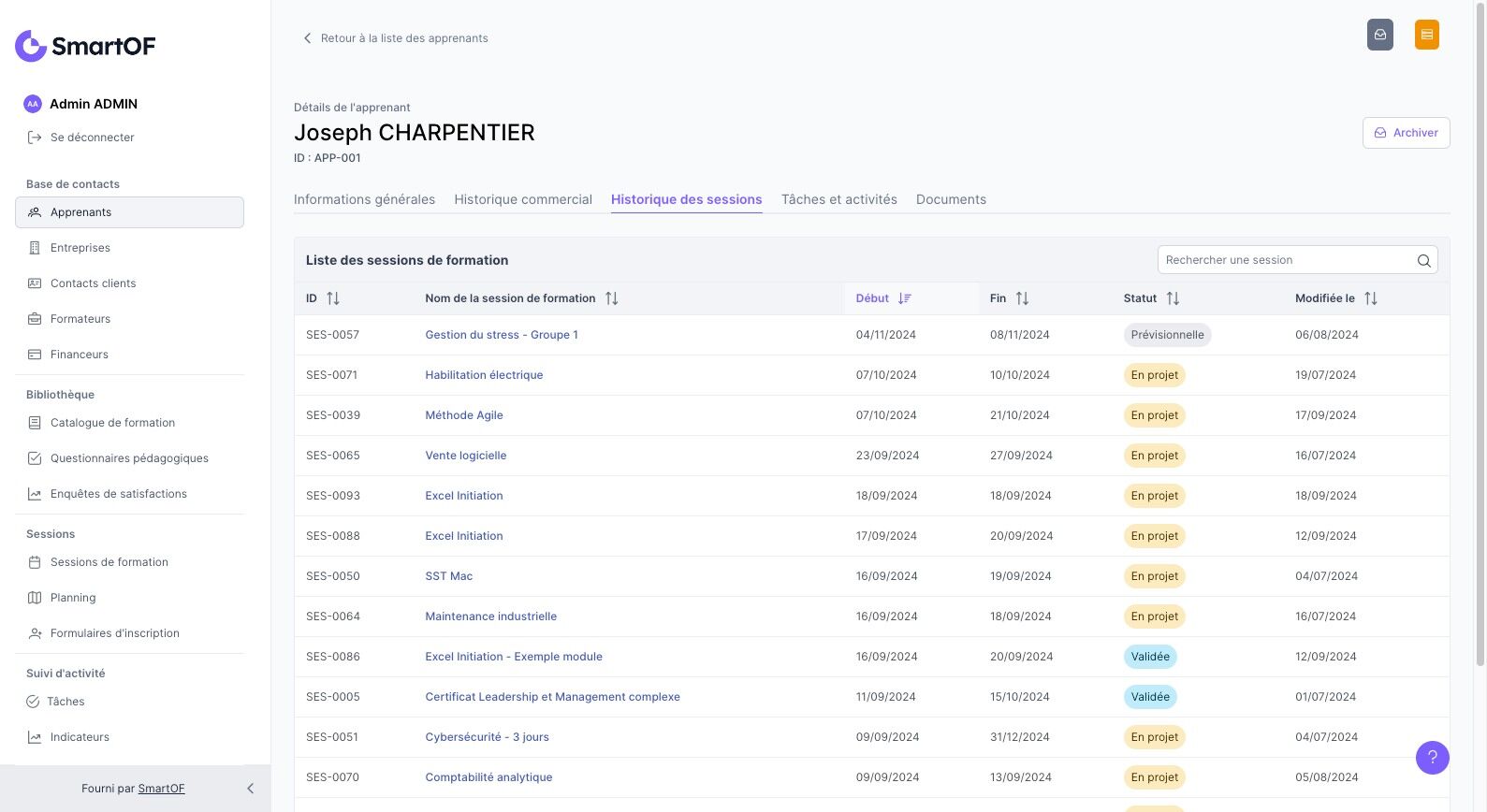Click the search magnifier icon

(x=1423, y=261)
